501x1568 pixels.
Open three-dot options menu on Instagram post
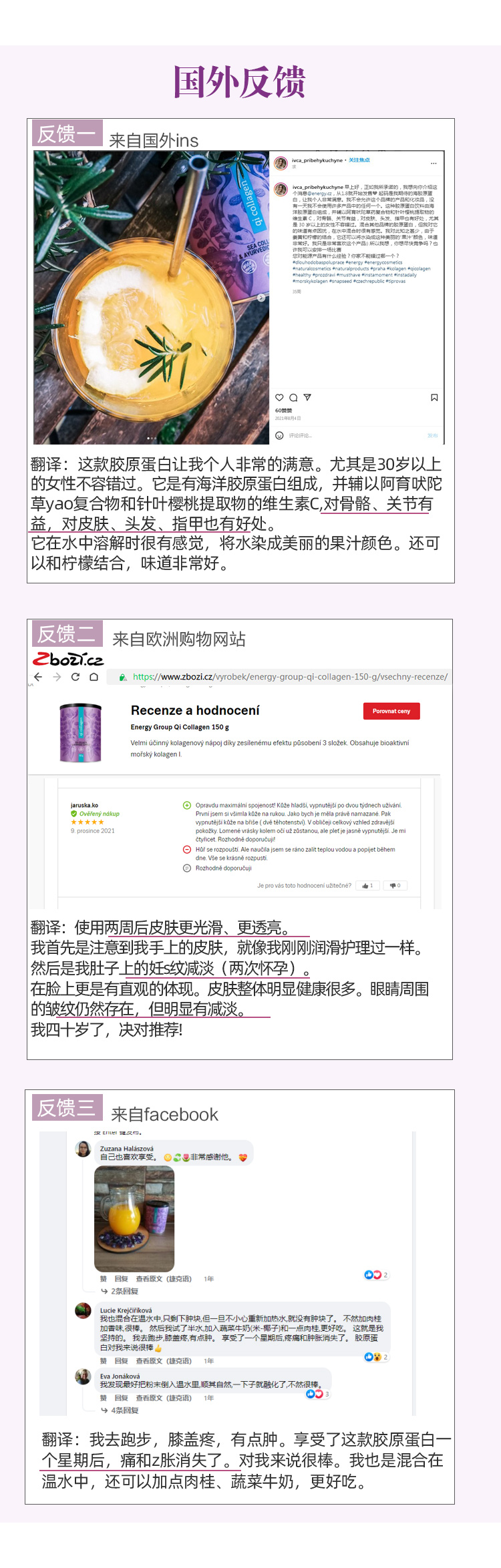434,163
